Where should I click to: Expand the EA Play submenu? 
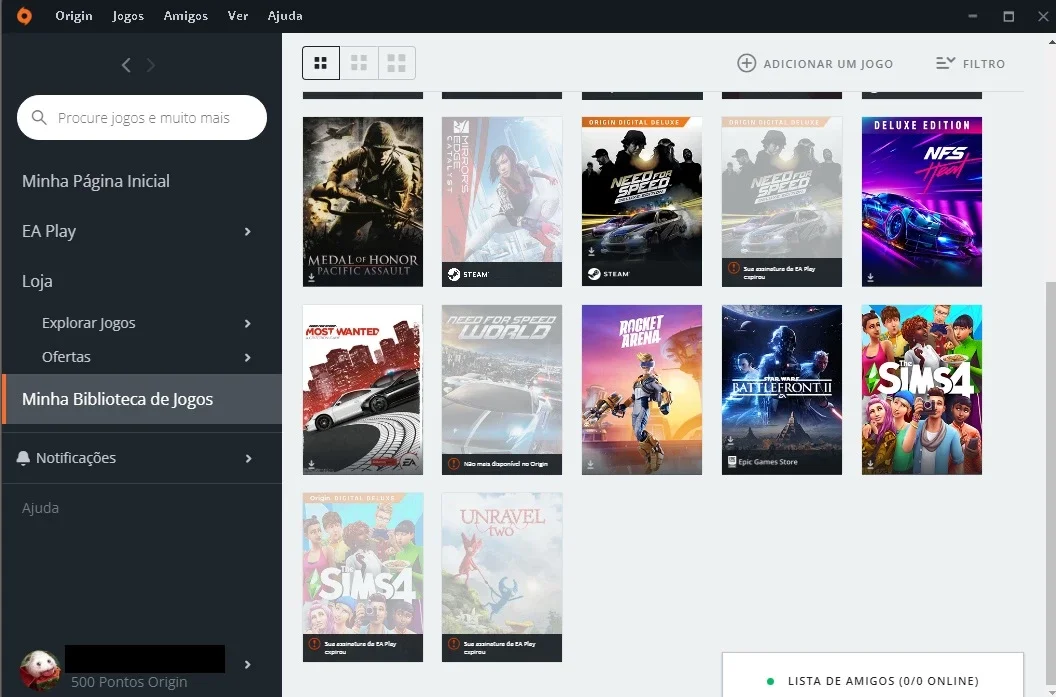pos(248,232)
